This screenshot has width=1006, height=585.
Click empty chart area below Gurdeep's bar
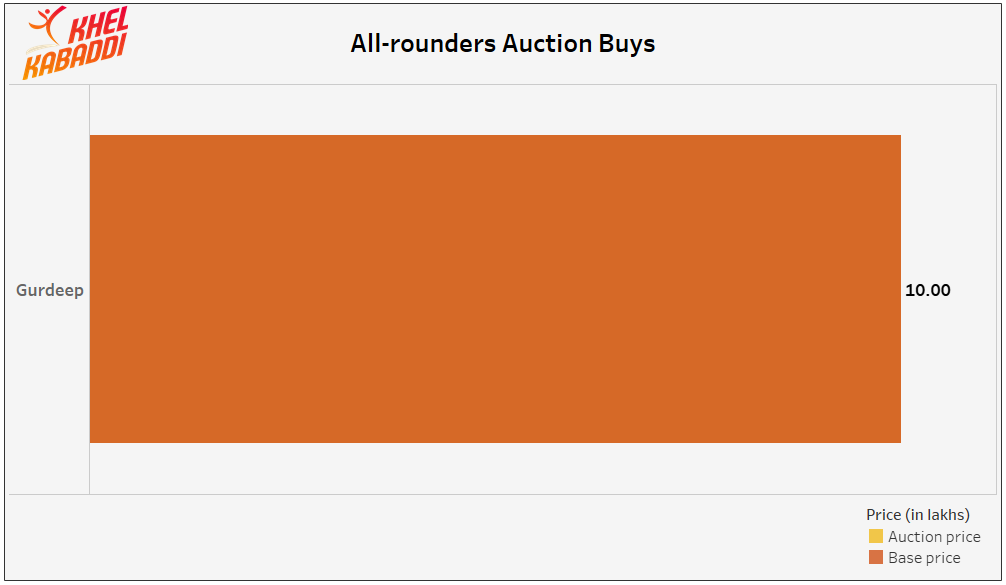pyautogui.click(x=495, y=468)
